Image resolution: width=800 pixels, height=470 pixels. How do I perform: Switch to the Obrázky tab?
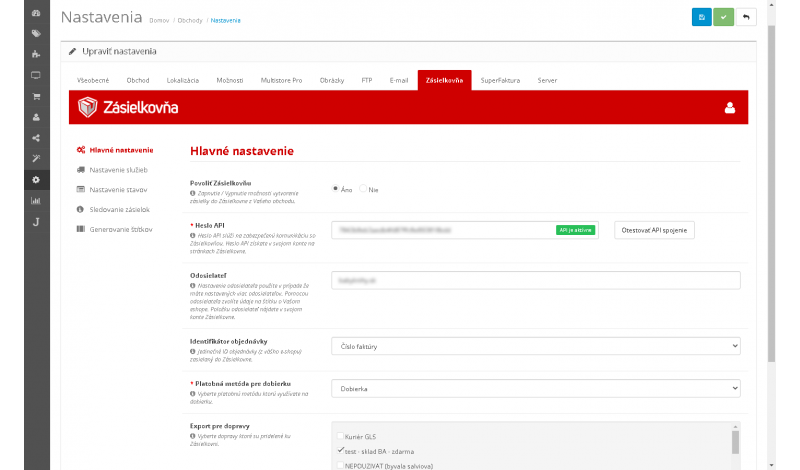click(332, 81)
